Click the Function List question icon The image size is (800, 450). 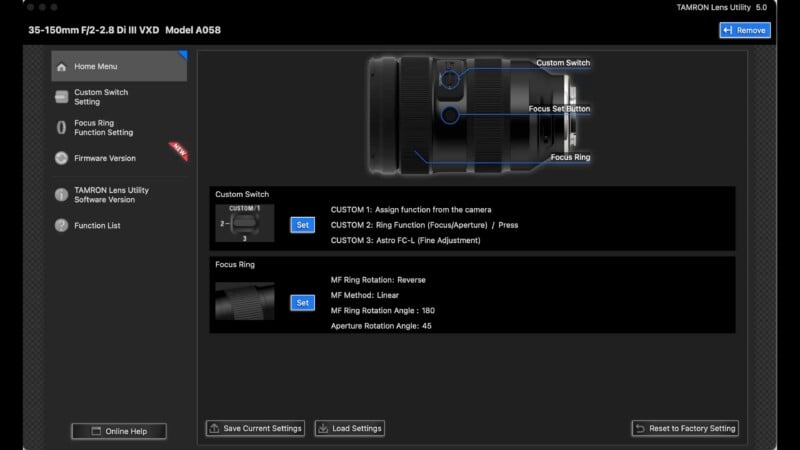tap(61, 225)
